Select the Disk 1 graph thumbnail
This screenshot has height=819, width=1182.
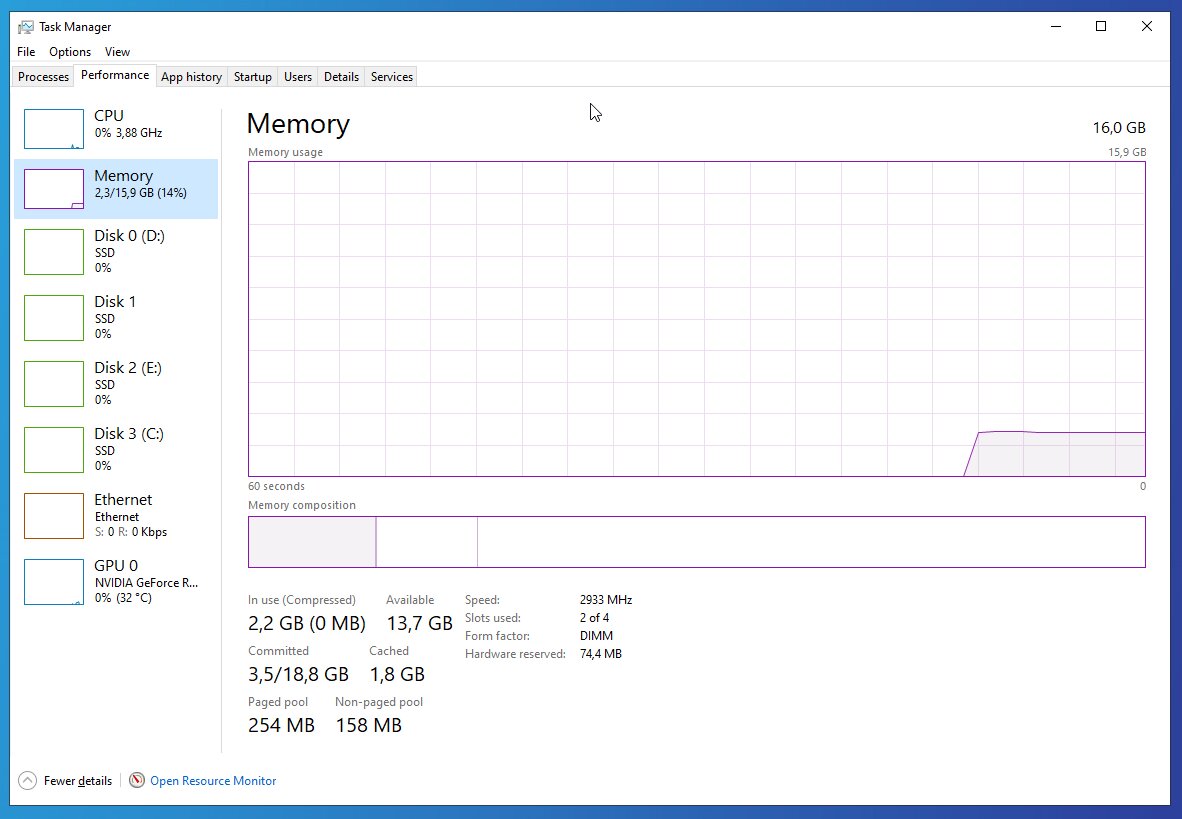coord(54,317)
